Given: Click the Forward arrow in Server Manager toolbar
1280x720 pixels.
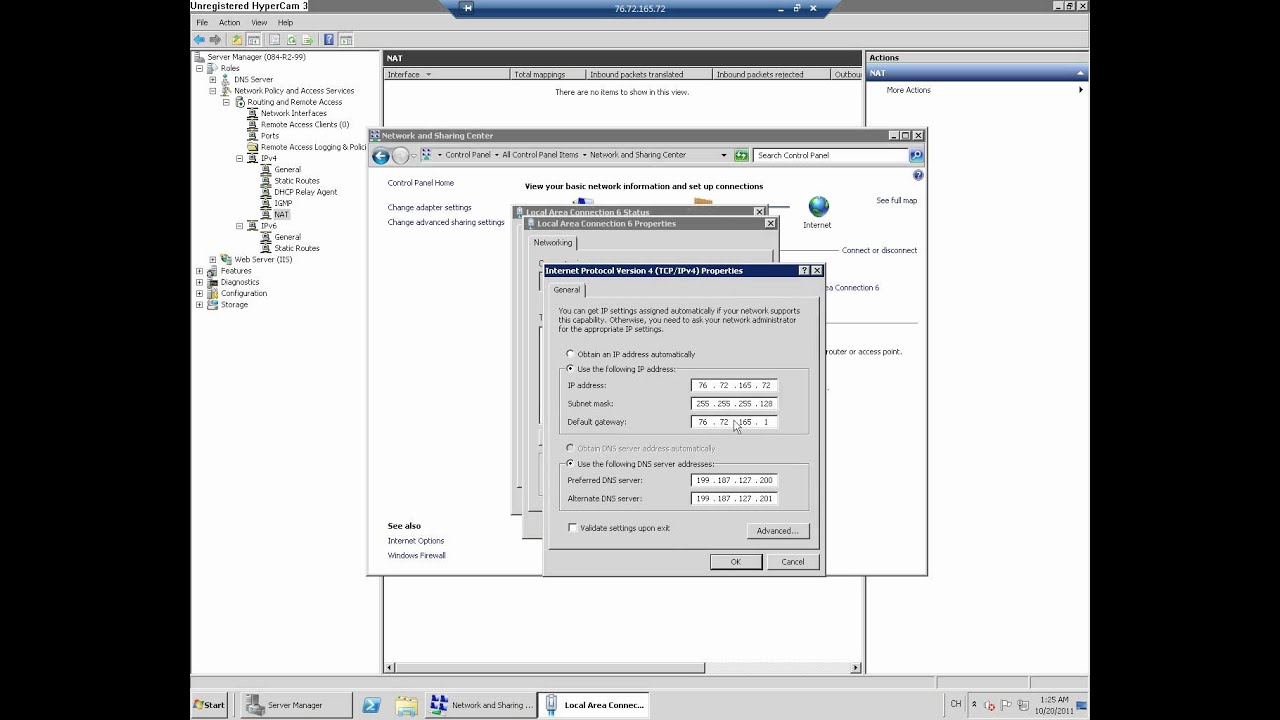Looking at the screenshot, I should click(214, 40).
